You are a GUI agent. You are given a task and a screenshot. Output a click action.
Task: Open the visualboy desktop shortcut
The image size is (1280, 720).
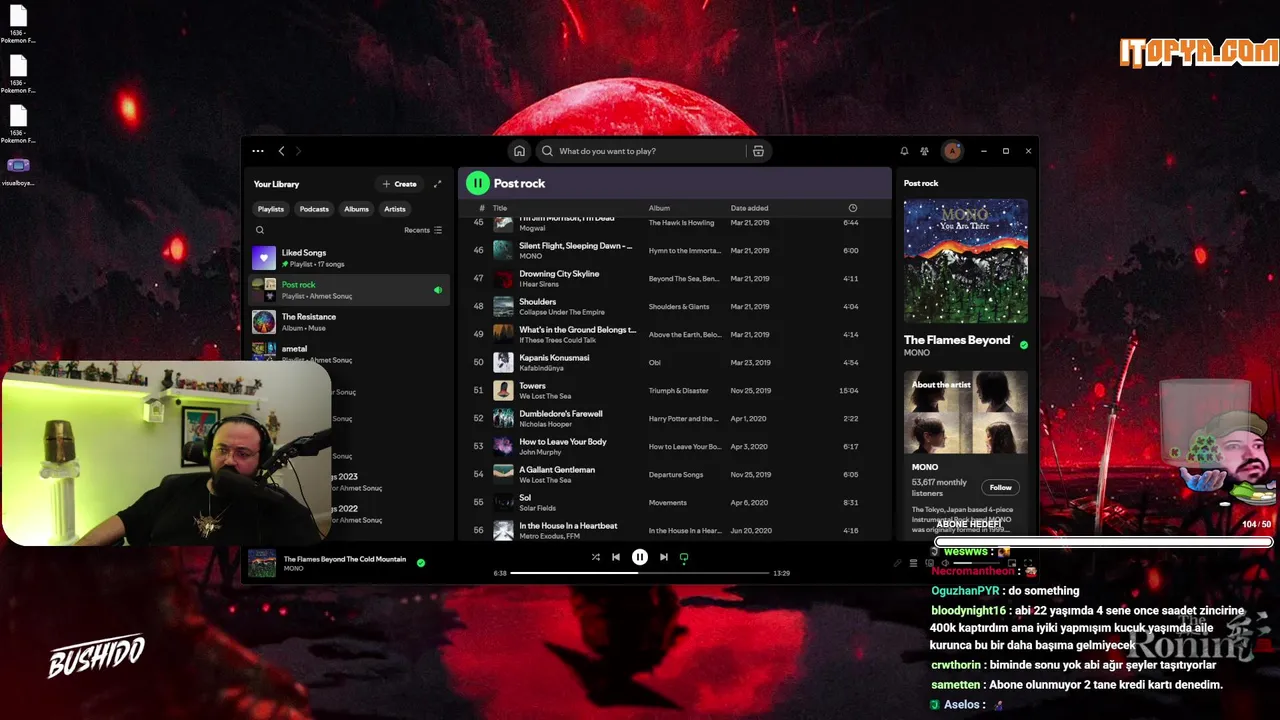click(18, 171)
